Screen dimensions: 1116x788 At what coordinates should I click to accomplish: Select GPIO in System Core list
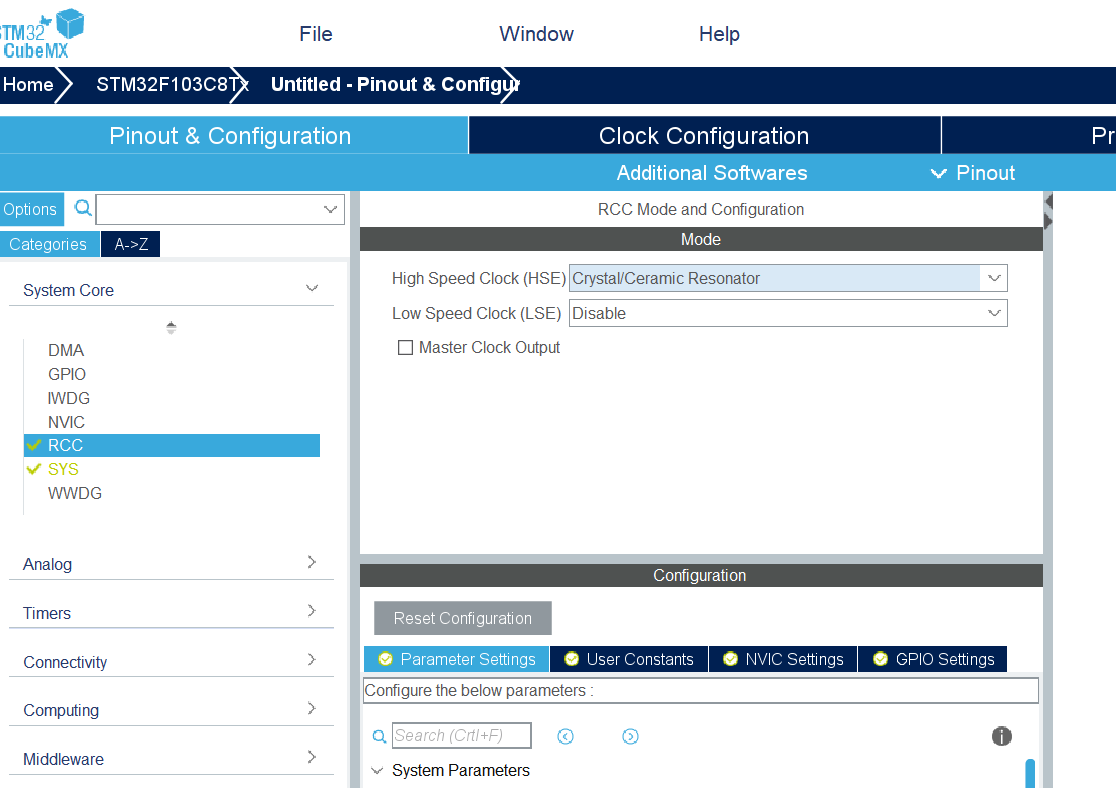[67, 374]
